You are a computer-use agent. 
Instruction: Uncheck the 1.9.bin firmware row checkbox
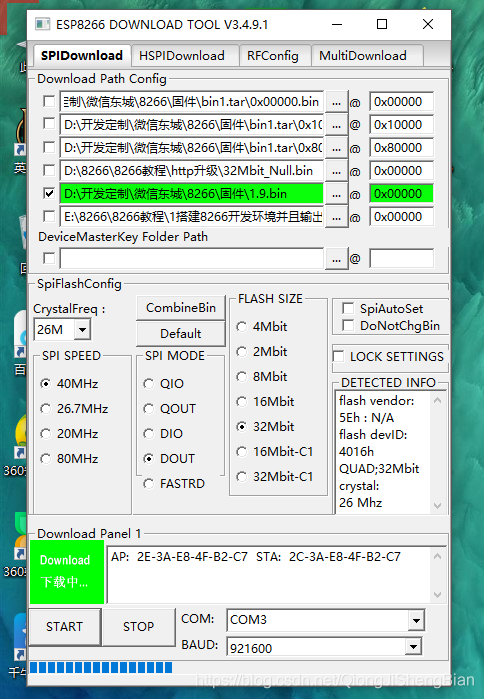49,193
